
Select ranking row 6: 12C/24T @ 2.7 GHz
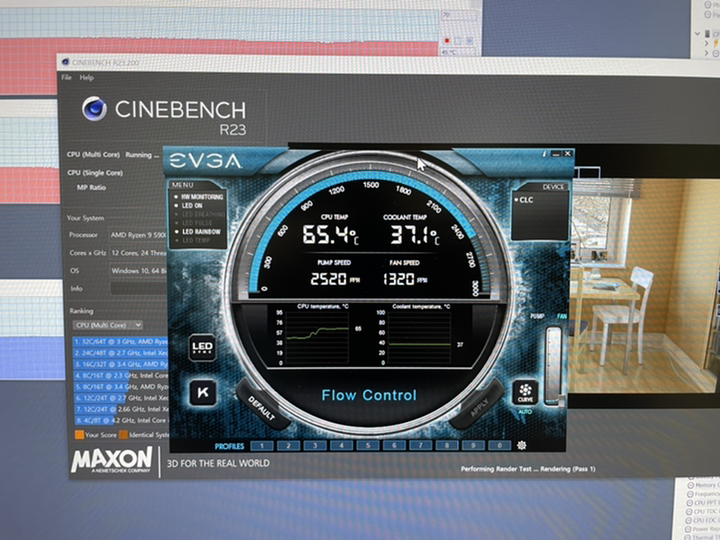[121, 398]
